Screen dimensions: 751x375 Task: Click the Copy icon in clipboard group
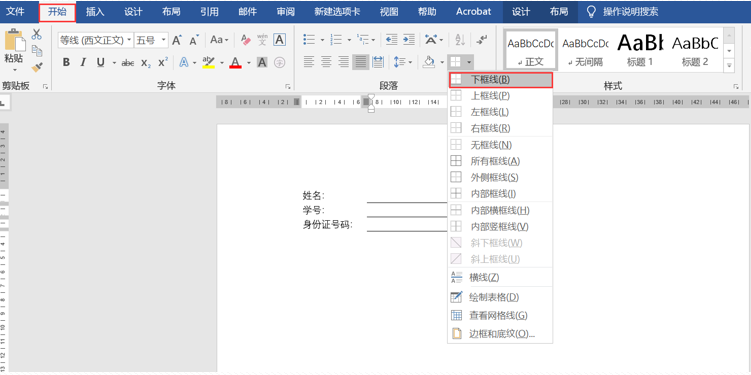(37, 50)
